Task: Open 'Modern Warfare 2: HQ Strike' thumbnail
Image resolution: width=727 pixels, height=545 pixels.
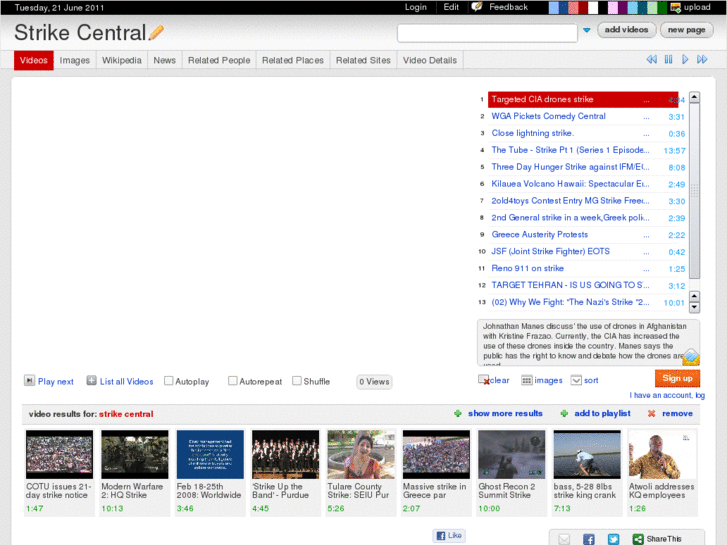Action: click(x=135, y=454)
